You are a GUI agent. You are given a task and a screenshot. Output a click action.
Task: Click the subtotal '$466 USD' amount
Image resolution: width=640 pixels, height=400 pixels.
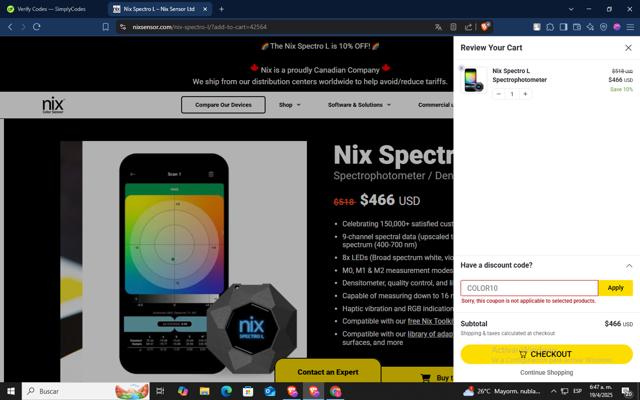tap(618, 324)
